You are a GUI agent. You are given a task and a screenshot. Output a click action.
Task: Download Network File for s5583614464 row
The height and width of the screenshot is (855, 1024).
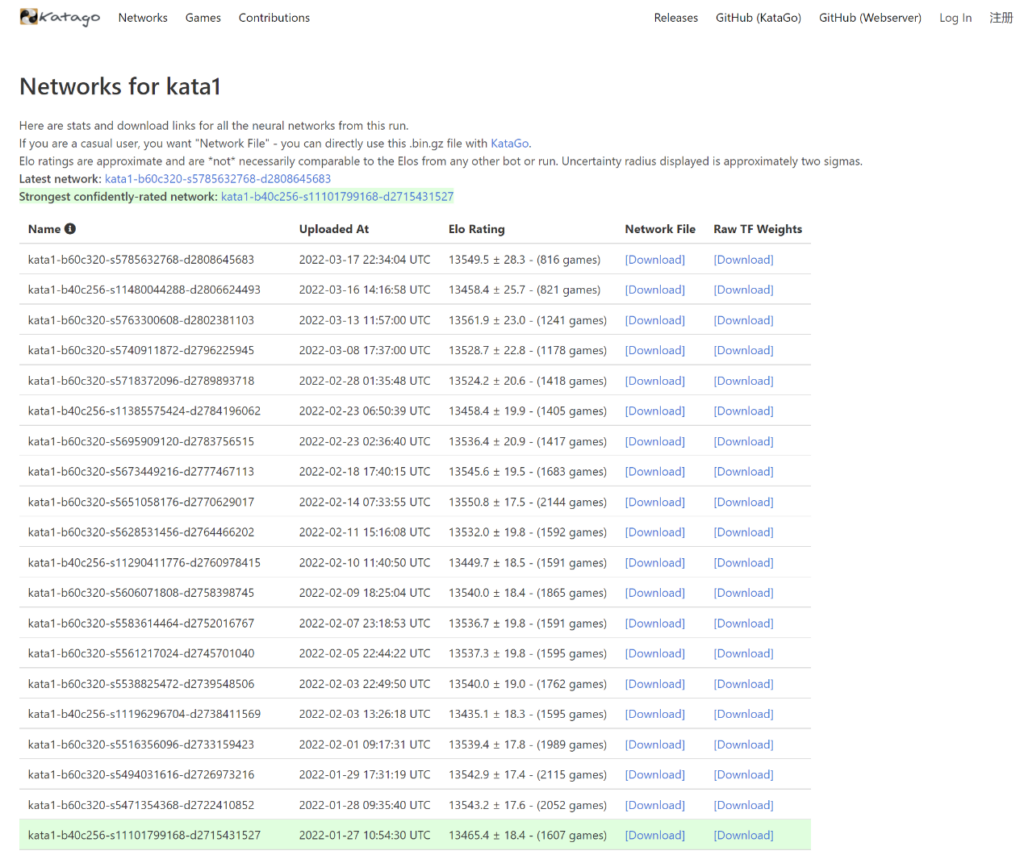(655, 623)
